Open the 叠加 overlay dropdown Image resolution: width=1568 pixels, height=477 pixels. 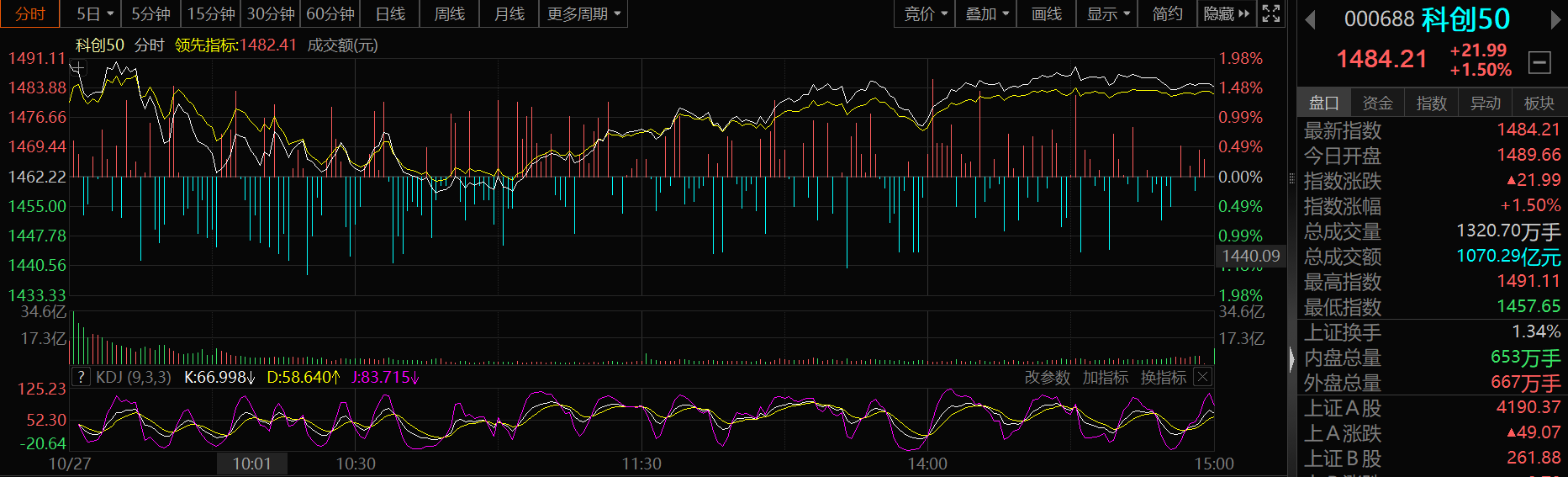[x=986, y=13]
